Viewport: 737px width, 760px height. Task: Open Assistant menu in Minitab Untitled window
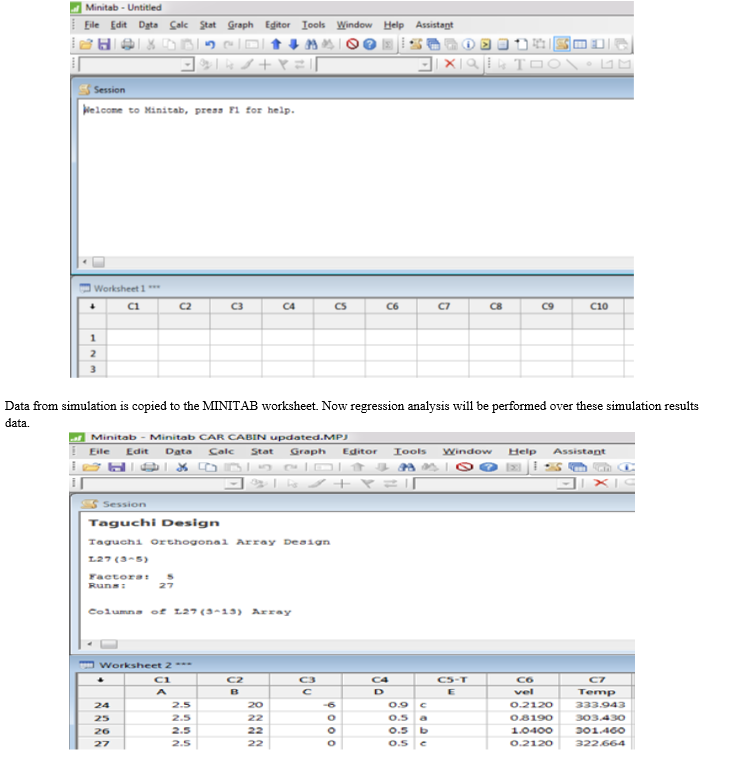point(434,25)
